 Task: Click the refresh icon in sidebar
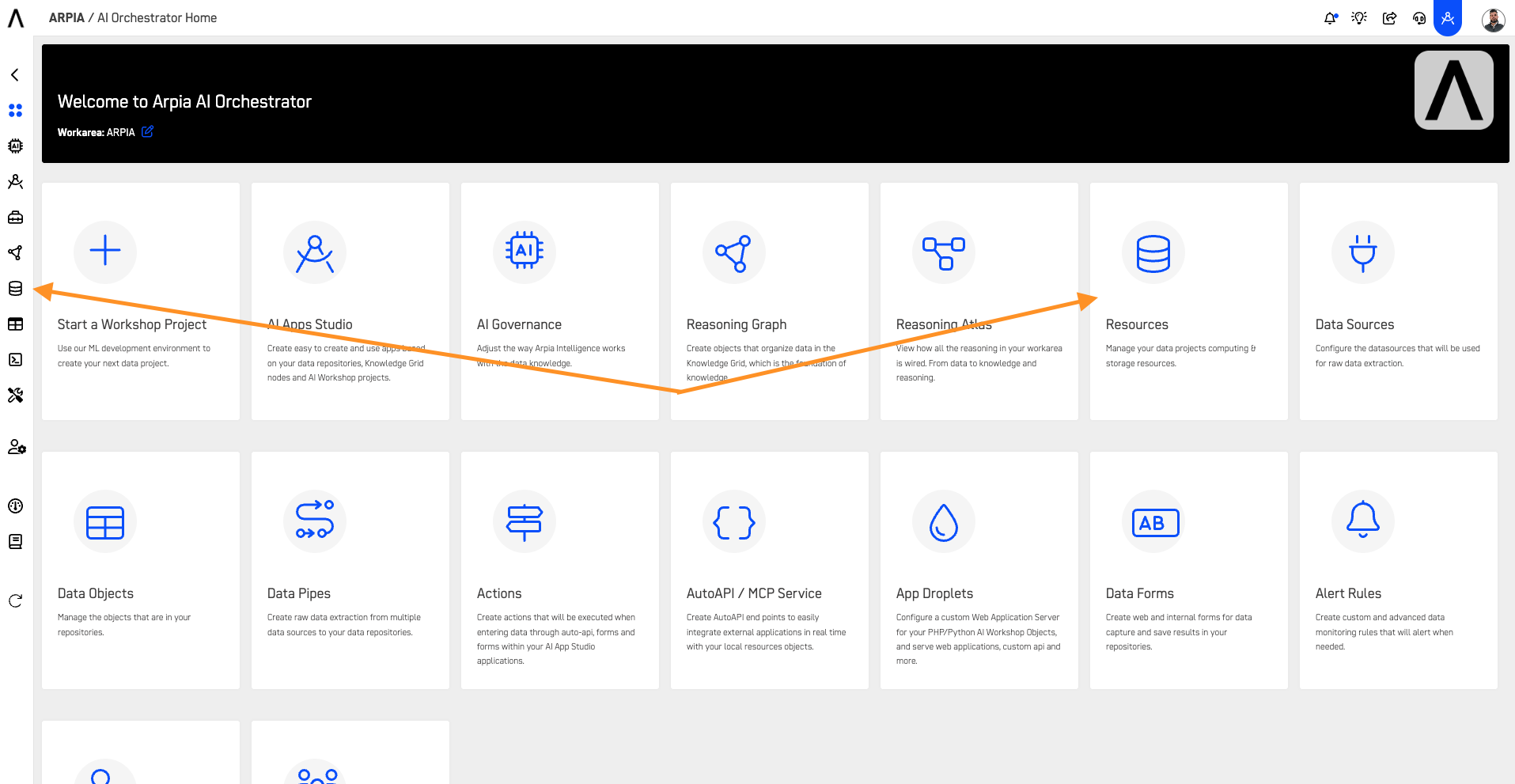pos(15,601)
